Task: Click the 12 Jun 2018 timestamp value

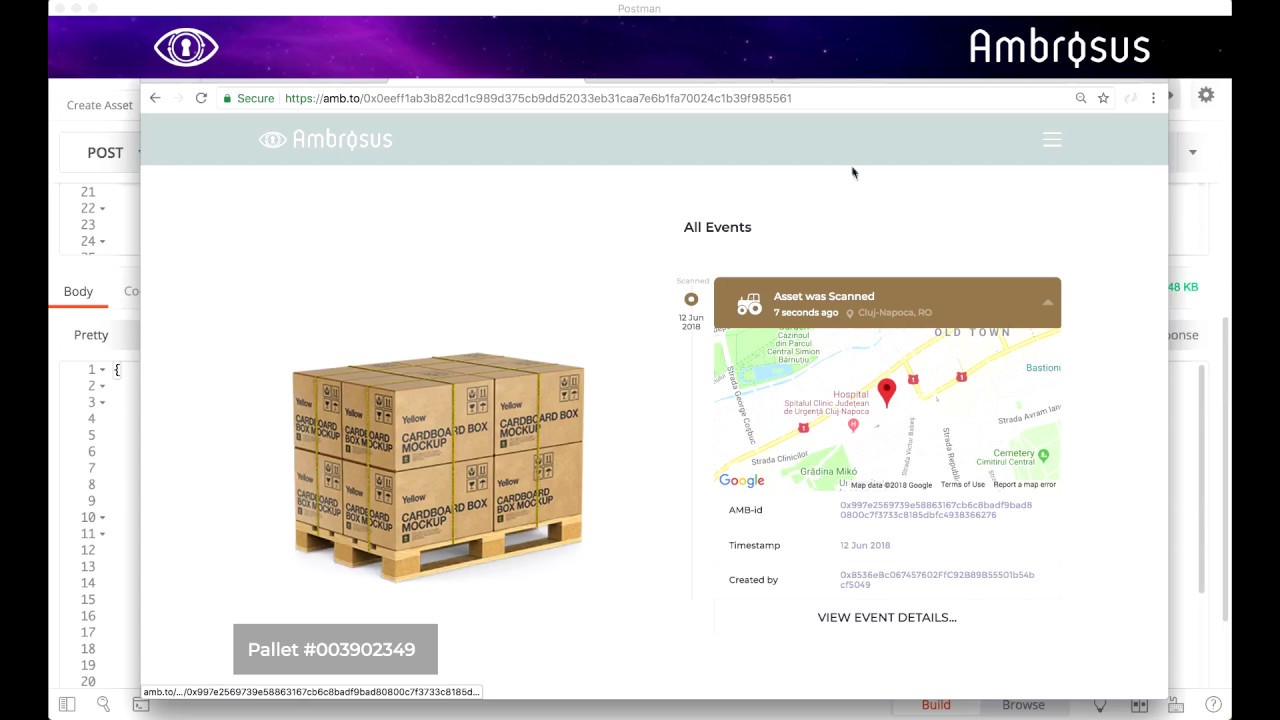Action: (x=865, y=545)
